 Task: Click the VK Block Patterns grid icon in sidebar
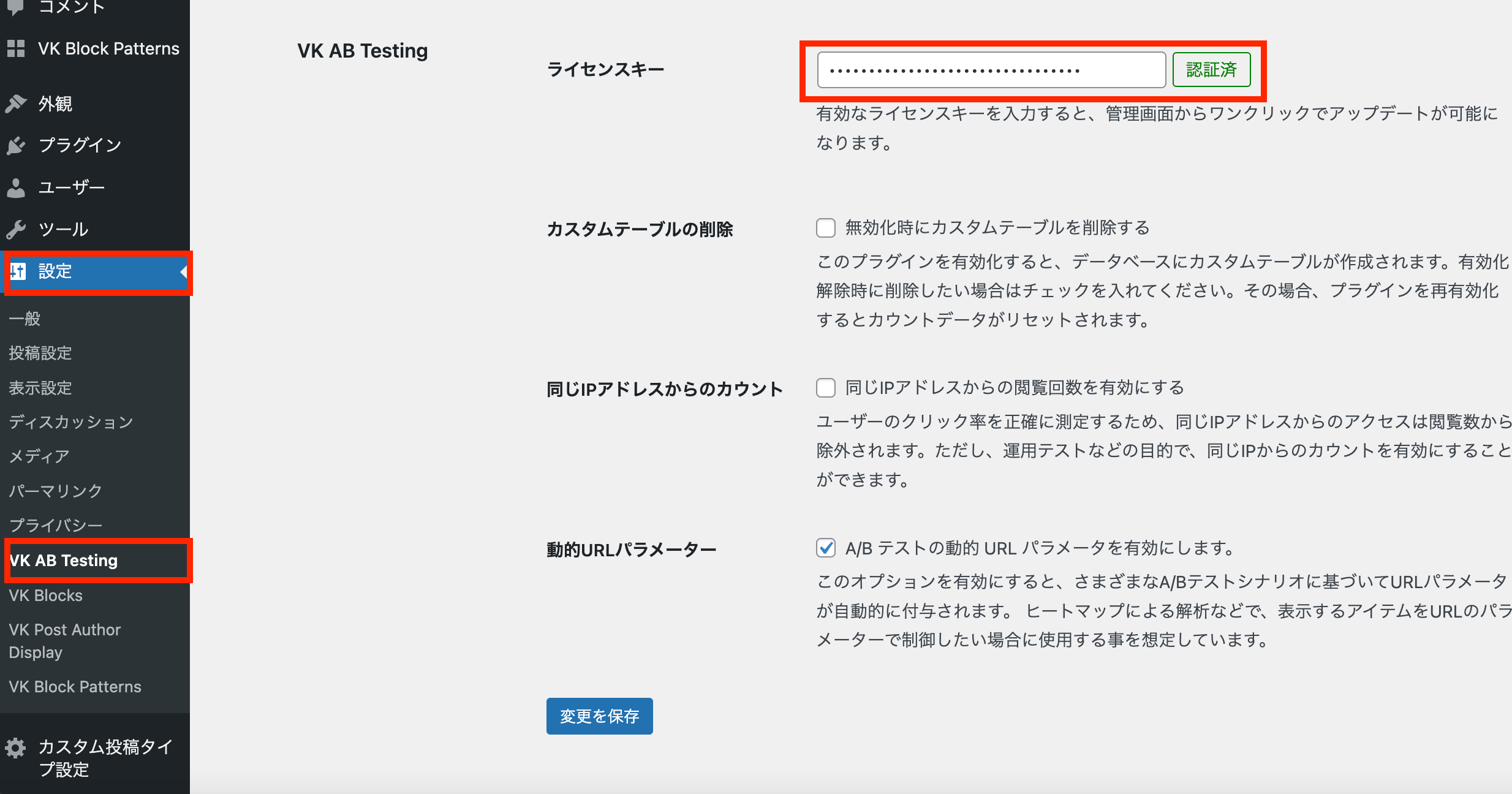click(17, 48)
